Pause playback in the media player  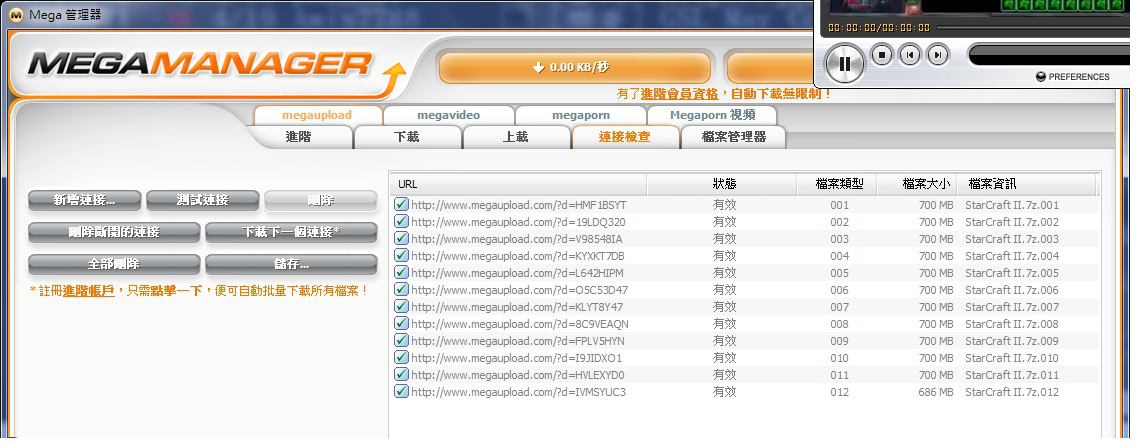(x=845, y=63)
